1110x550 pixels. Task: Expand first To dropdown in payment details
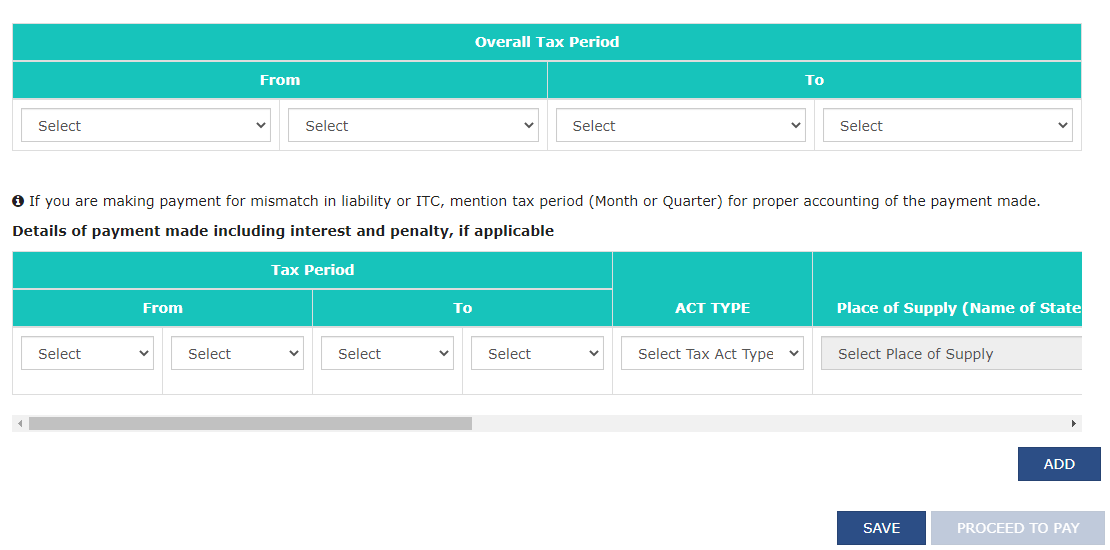pos(387,354)
